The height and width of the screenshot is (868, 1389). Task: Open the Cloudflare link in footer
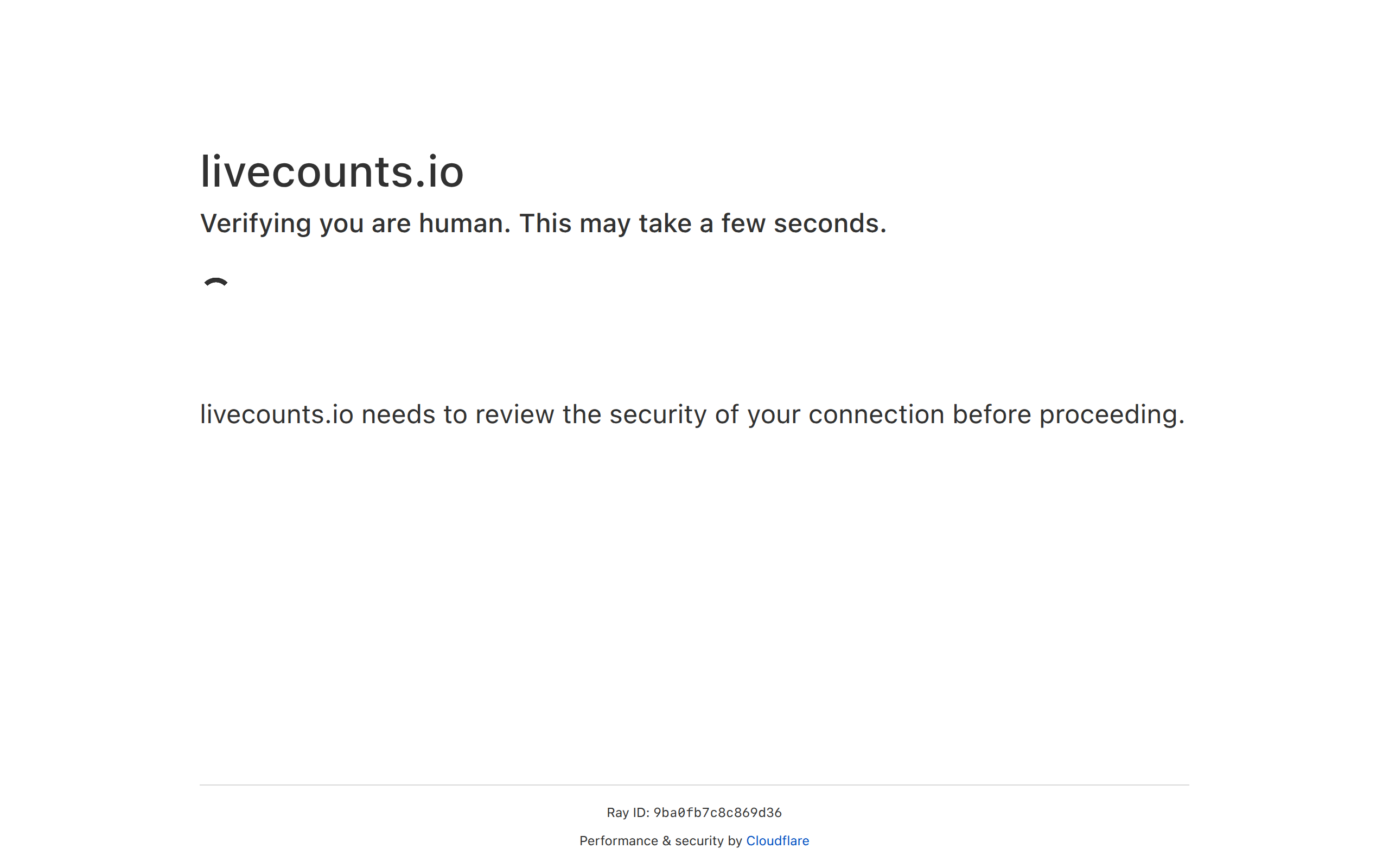pos(777,840)
